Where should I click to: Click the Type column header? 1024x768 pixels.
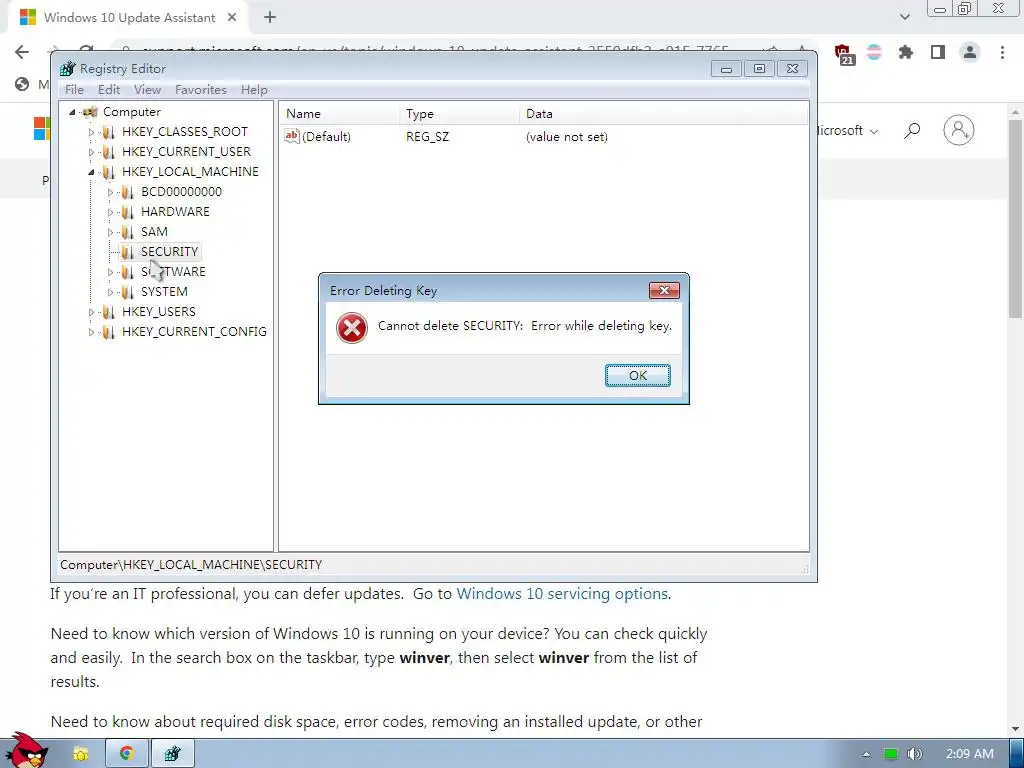(459, 114)
